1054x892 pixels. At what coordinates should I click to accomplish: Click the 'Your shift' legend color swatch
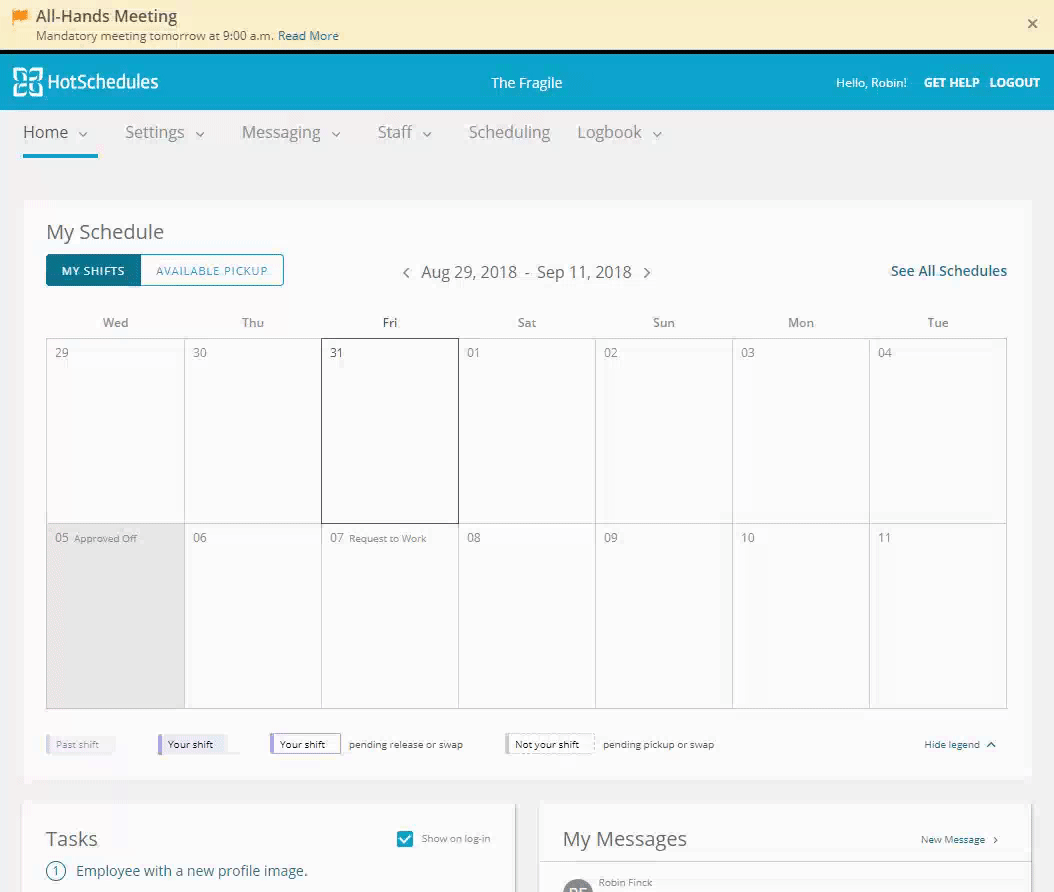(x=192, y=745)
